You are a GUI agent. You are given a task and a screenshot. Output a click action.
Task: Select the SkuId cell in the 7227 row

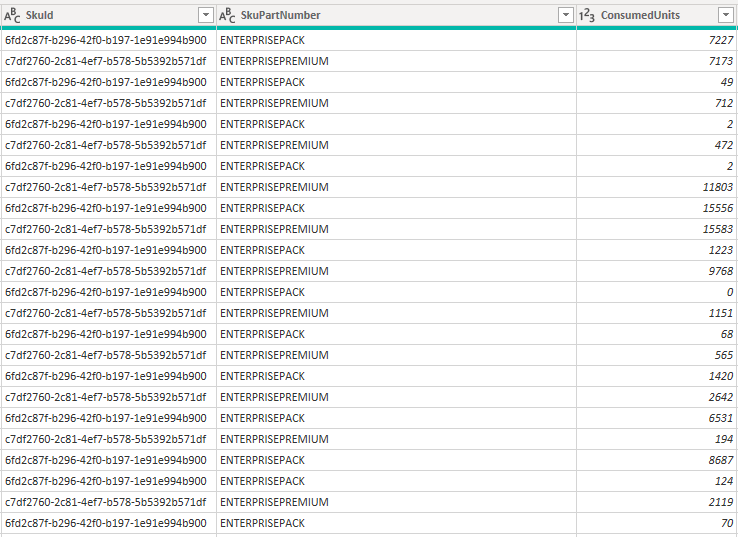click(x=108, y=40)
